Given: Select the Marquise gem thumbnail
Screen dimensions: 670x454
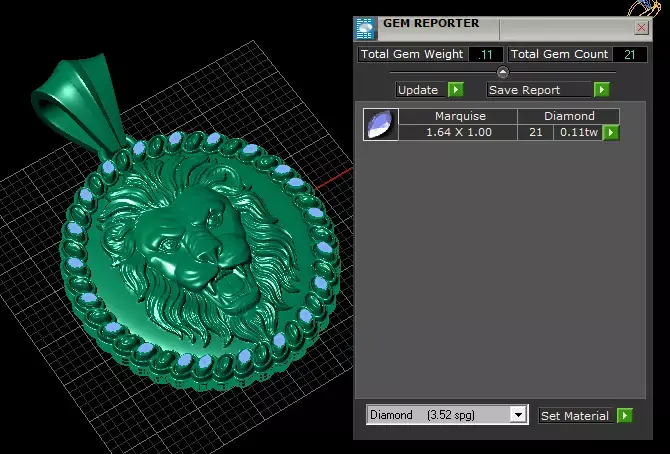Looking at the screenshot, I should point(381,124).
